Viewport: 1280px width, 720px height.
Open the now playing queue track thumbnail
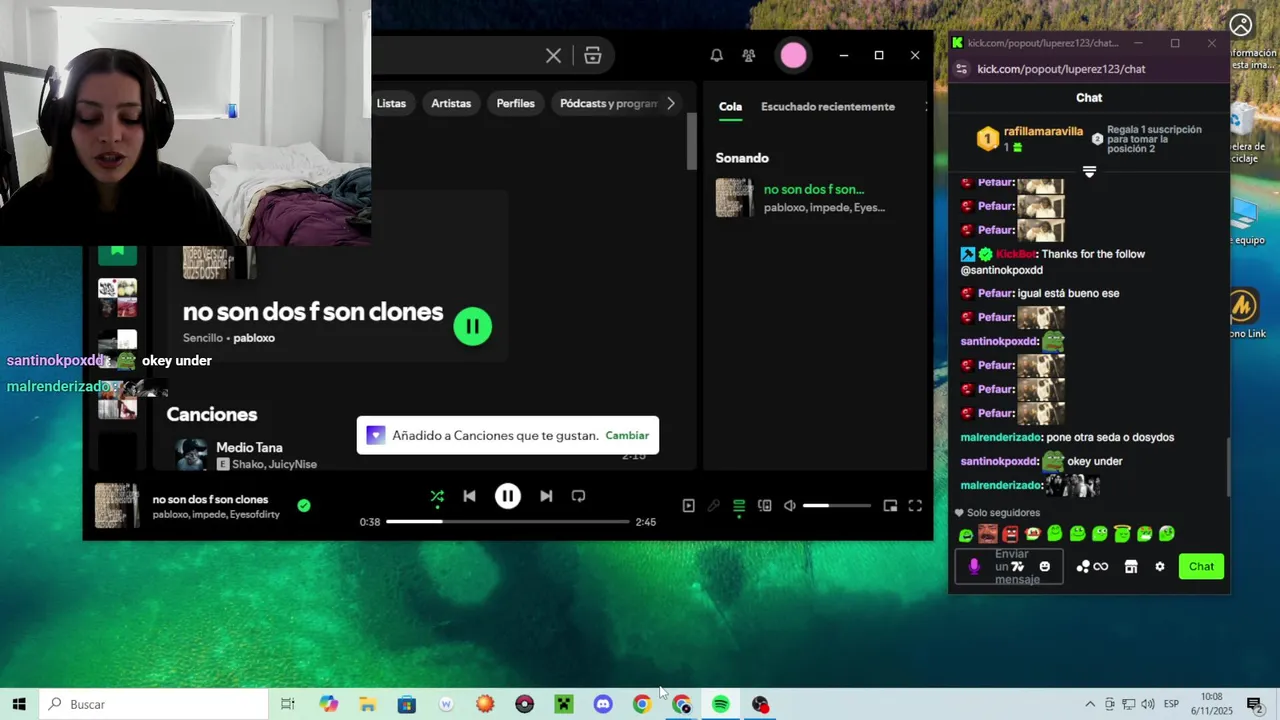pyautogui.click(x=734, y=198)
